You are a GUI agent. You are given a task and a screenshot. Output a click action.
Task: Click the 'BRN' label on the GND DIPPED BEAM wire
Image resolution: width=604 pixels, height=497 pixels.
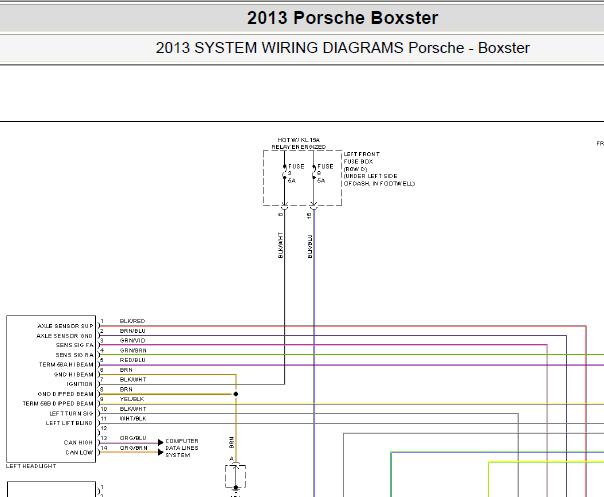pyautogui.click(x=126, y=390)
